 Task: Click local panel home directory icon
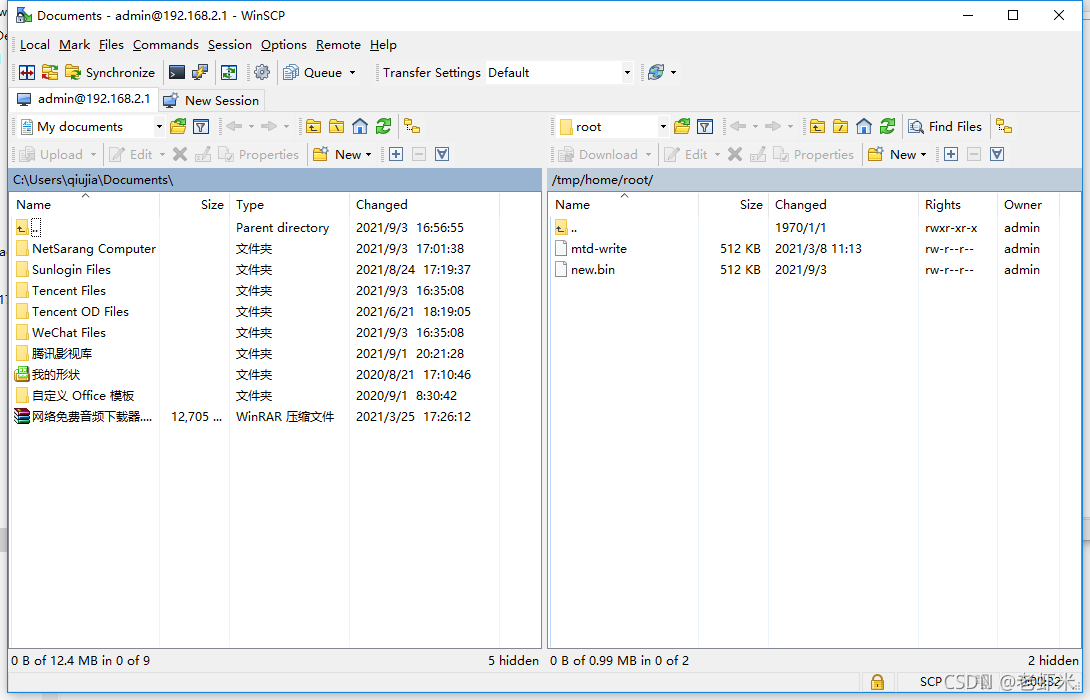(360, 127)
